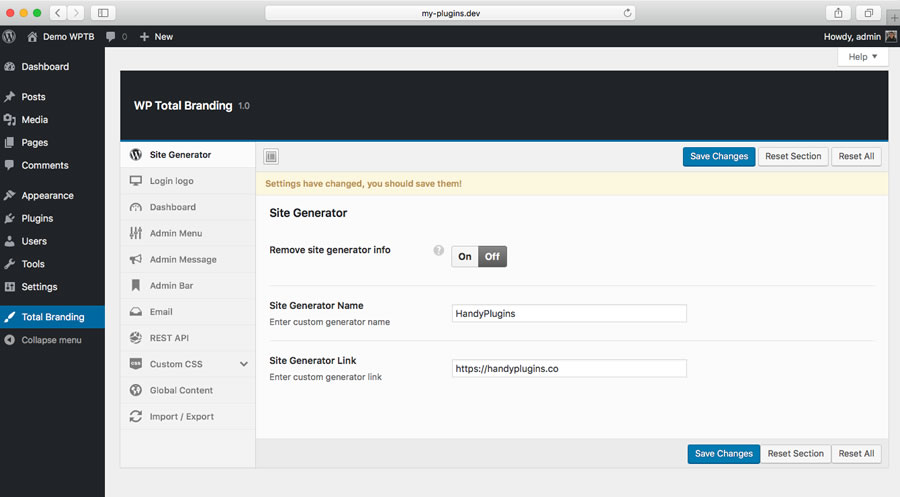Click the Collapse menu arrow icon
Screen dimensions: 900x497
tap(9, 340)
